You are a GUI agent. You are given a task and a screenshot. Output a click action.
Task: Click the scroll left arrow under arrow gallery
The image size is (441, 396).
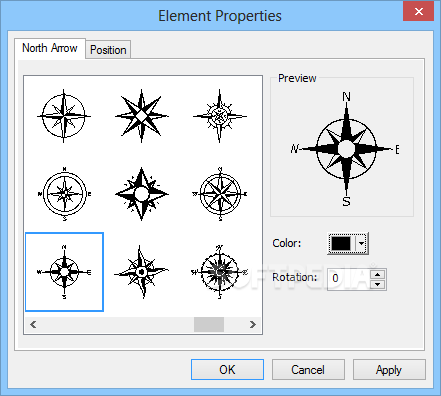pos(33,324)
